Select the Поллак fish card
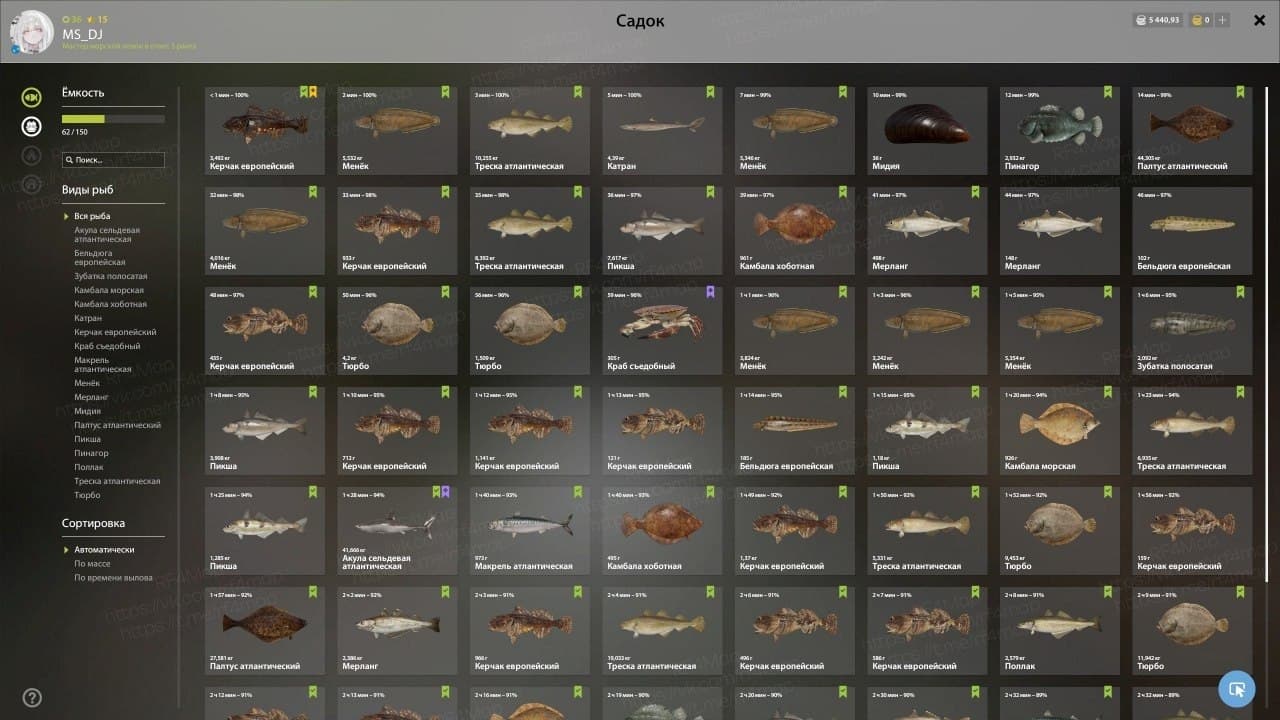Image resolution: width=1280 pixels, height=720 pixels. pos(1060,630)
